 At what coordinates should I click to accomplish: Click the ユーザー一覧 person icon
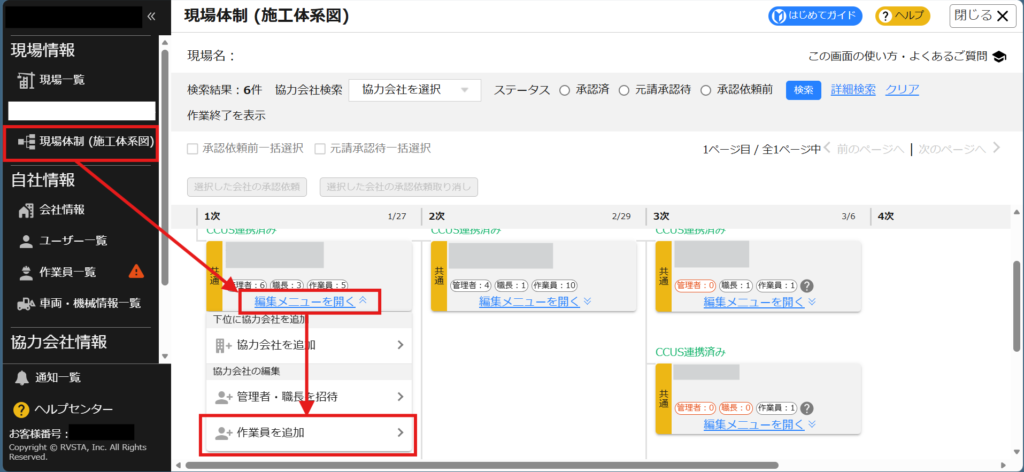[x=25, y=242]
